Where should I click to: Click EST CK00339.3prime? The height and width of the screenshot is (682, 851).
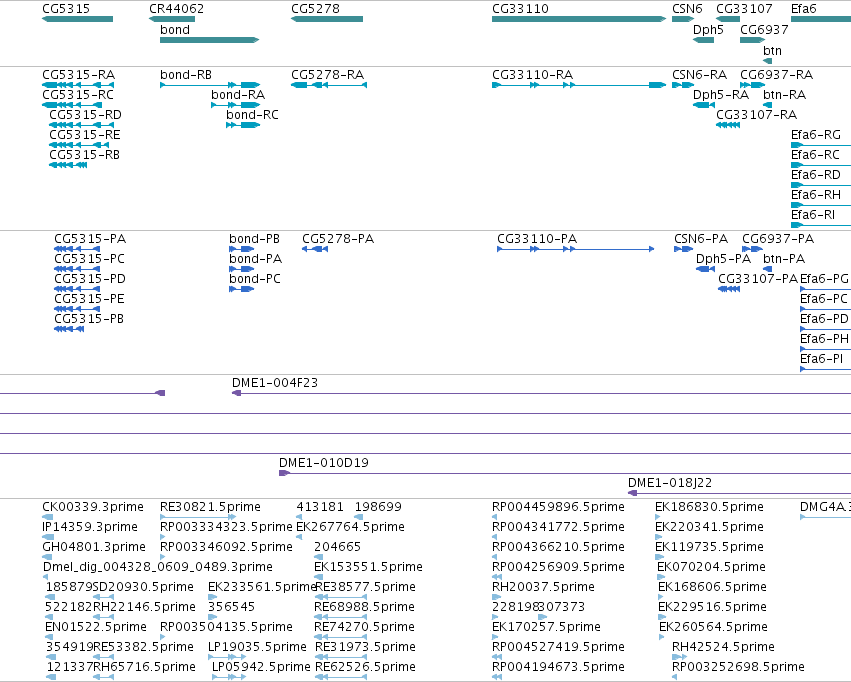tap(47, 517)
